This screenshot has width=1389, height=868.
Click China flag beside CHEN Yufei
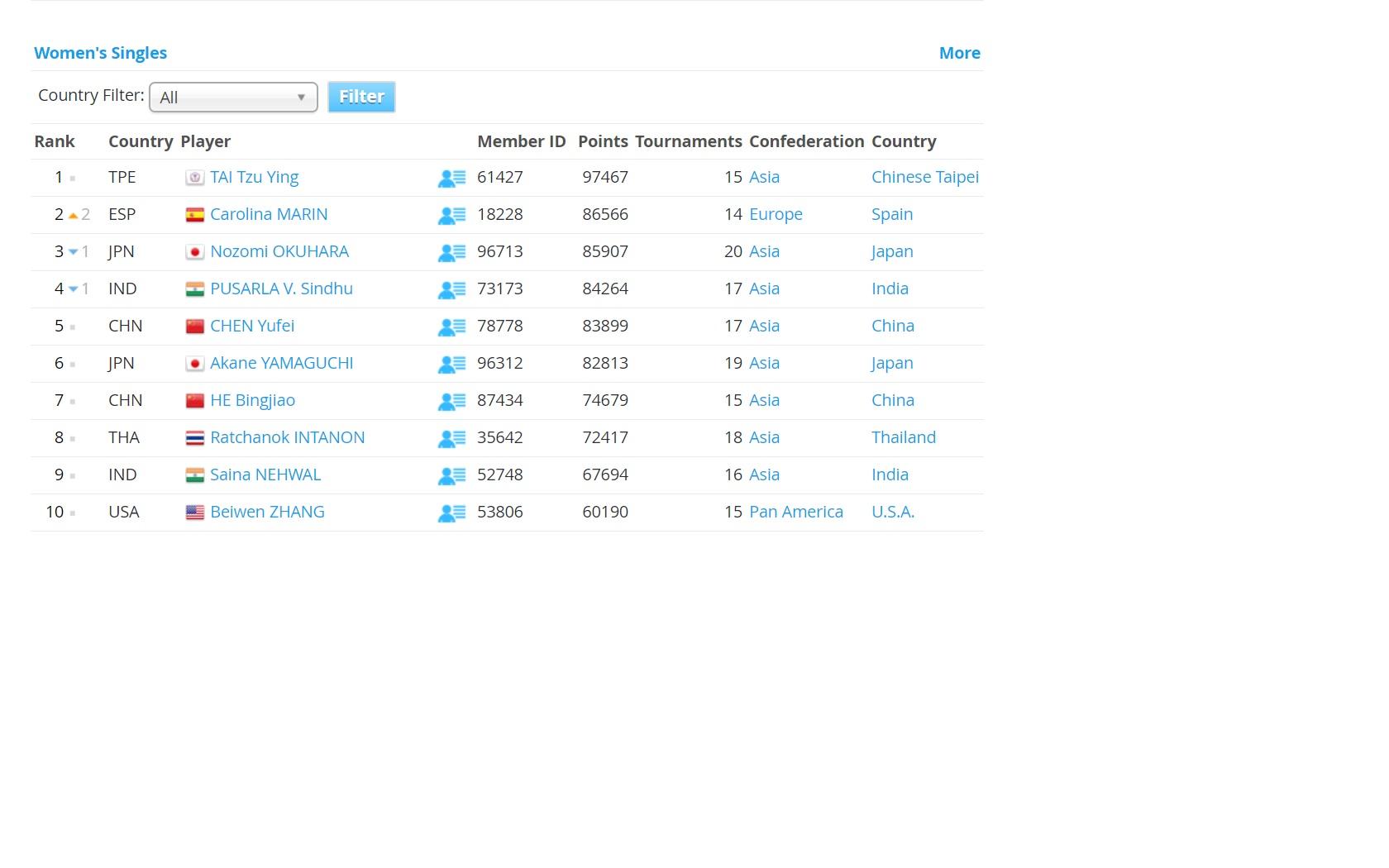(x=194, y=327)
